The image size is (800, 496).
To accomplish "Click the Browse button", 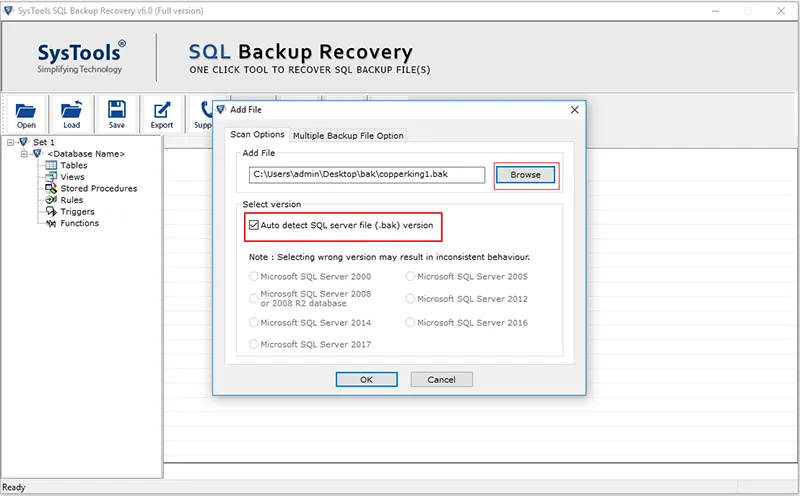I will 526,175.
